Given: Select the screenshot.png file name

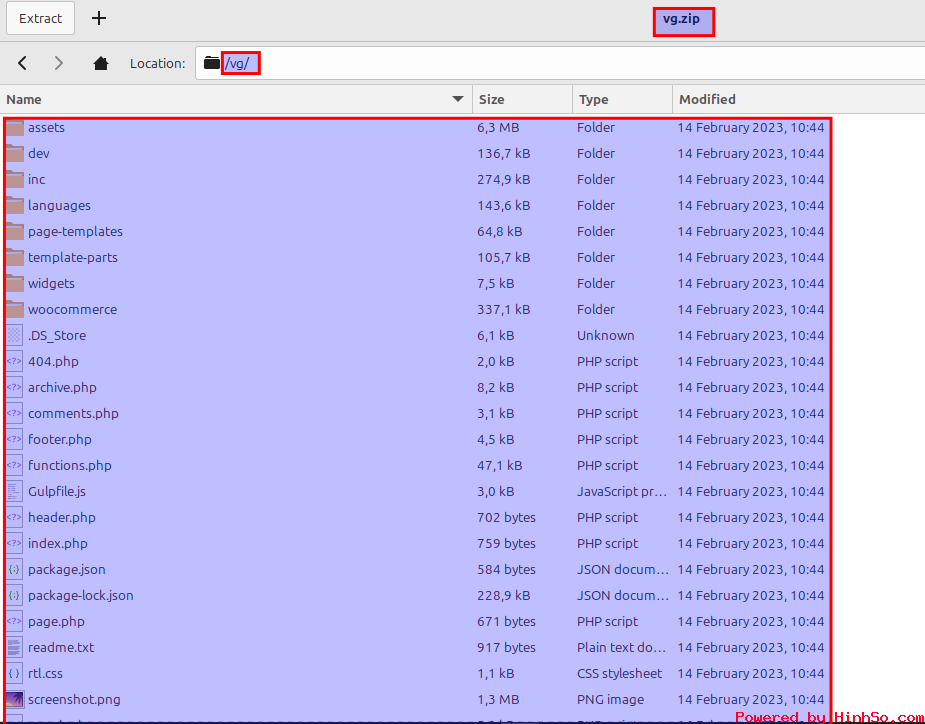Looking at the screenshot, I should (74, 699).
